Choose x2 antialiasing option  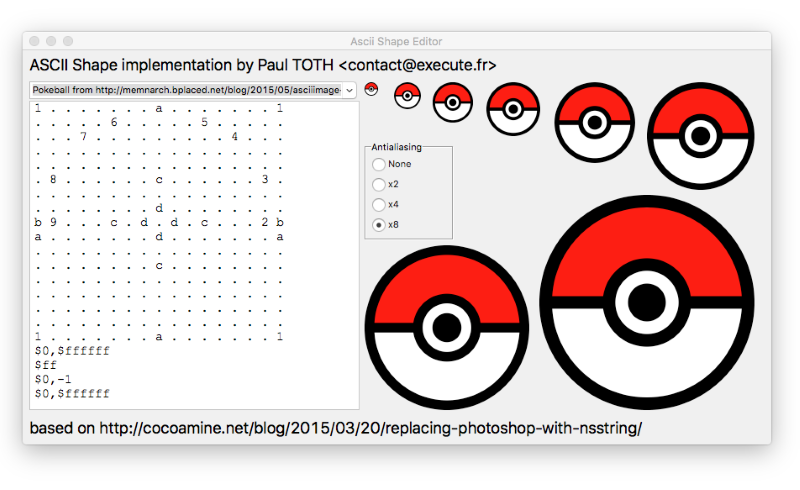pos(379,184)
